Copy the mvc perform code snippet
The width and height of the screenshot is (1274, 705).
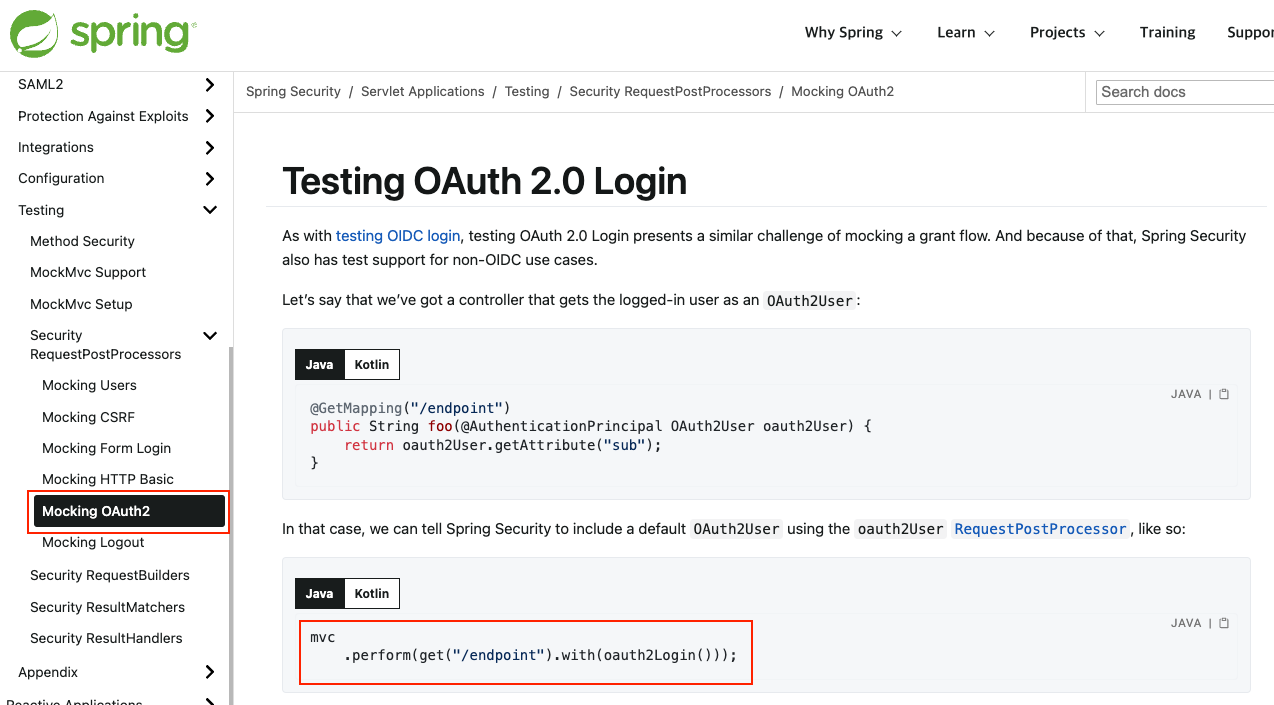pos(1224,623)
